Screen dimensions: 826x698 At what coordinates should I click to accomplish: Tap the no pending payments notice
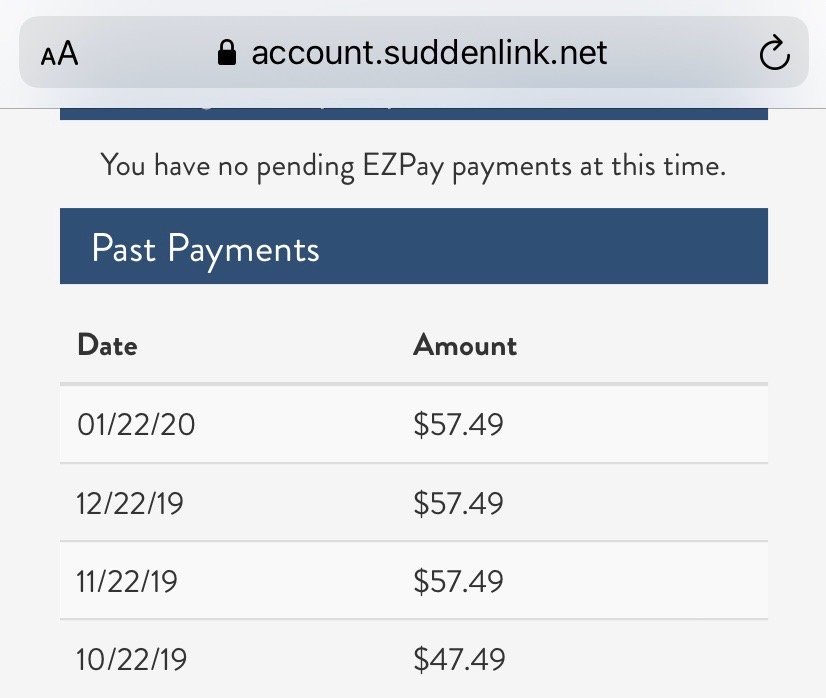pos(413,164)
